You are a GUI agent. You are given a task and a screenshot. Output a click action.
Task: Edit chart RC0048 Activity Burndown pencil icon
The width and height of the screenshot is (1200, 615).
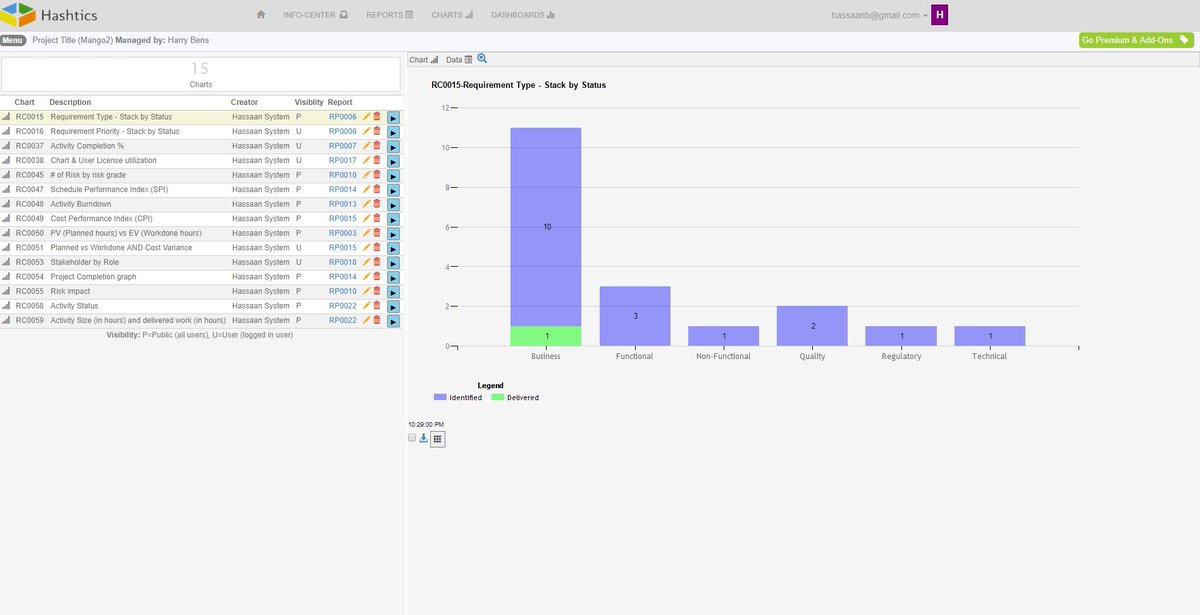pyautogui.click(x=366, y=204)
